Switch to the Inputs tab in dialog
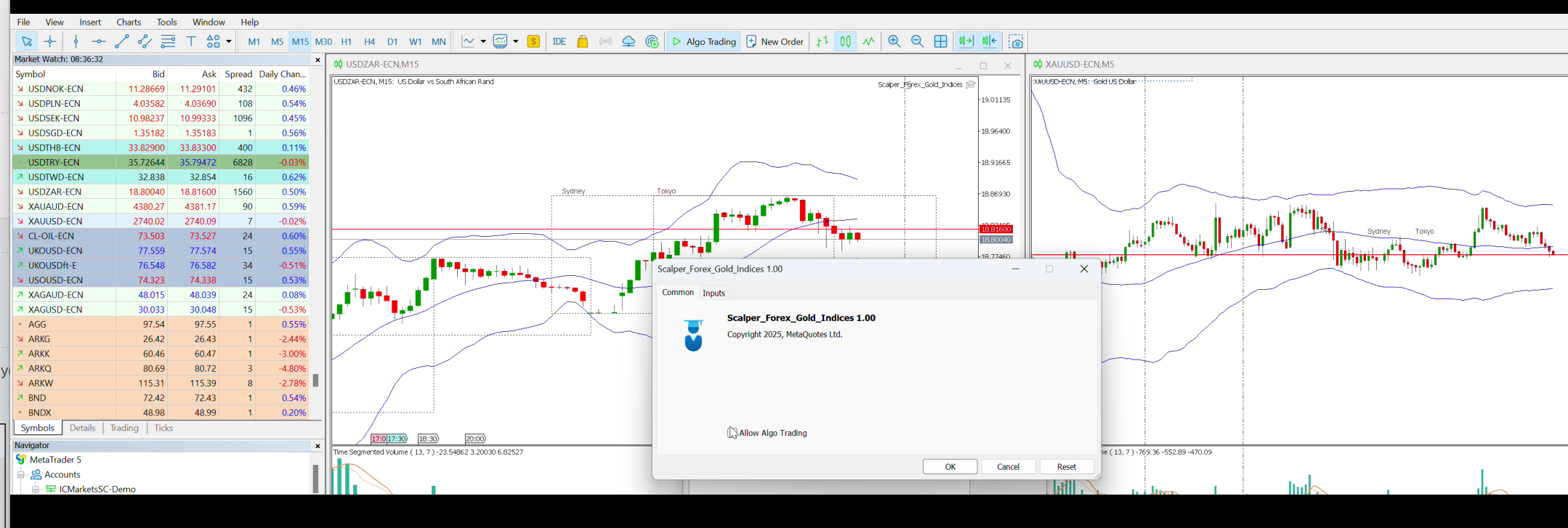1568x528 pixels. 714,293
